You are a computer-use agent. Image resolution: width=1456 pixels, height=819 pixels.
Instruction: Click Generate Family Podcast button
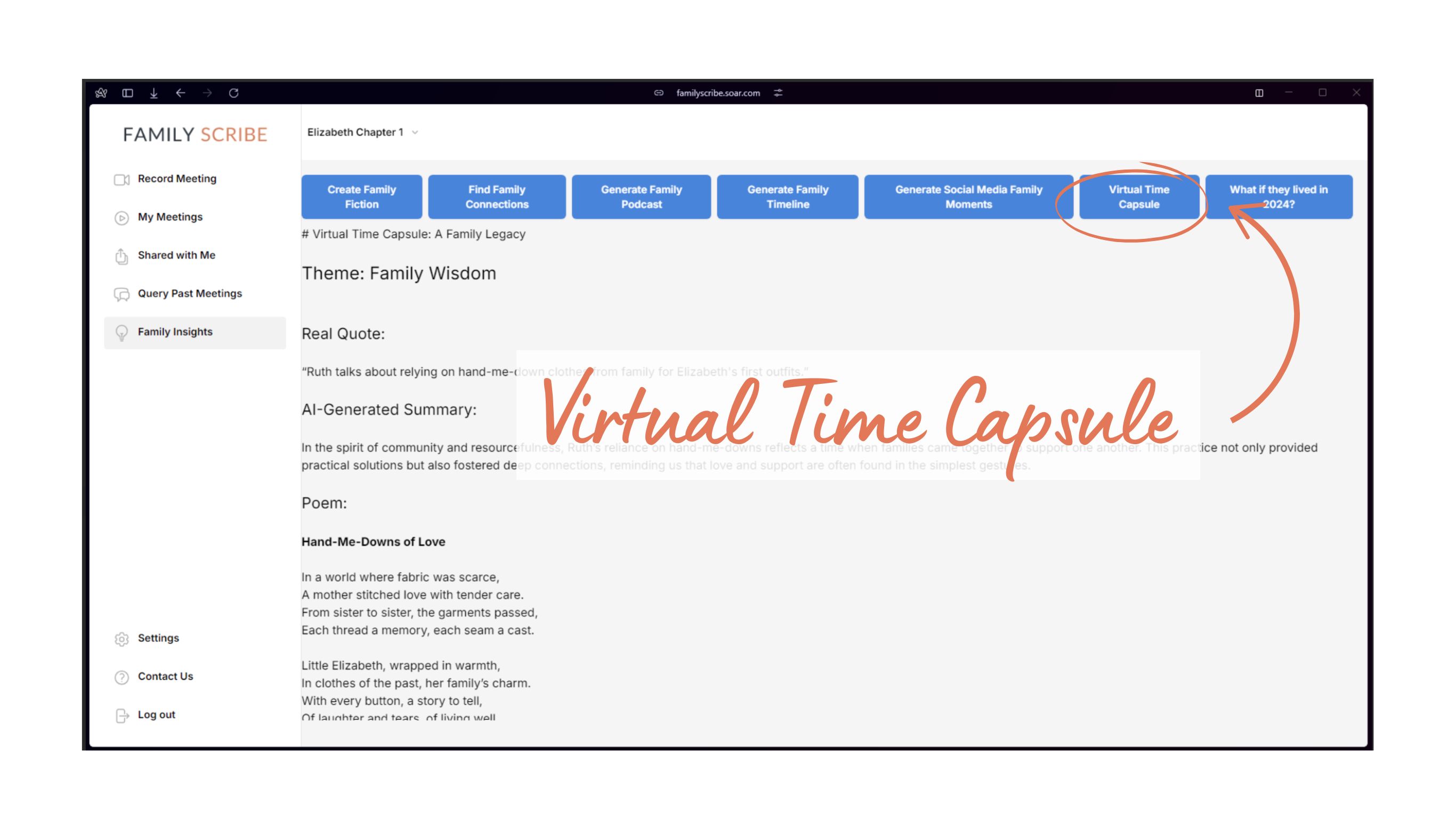point(640,195)
